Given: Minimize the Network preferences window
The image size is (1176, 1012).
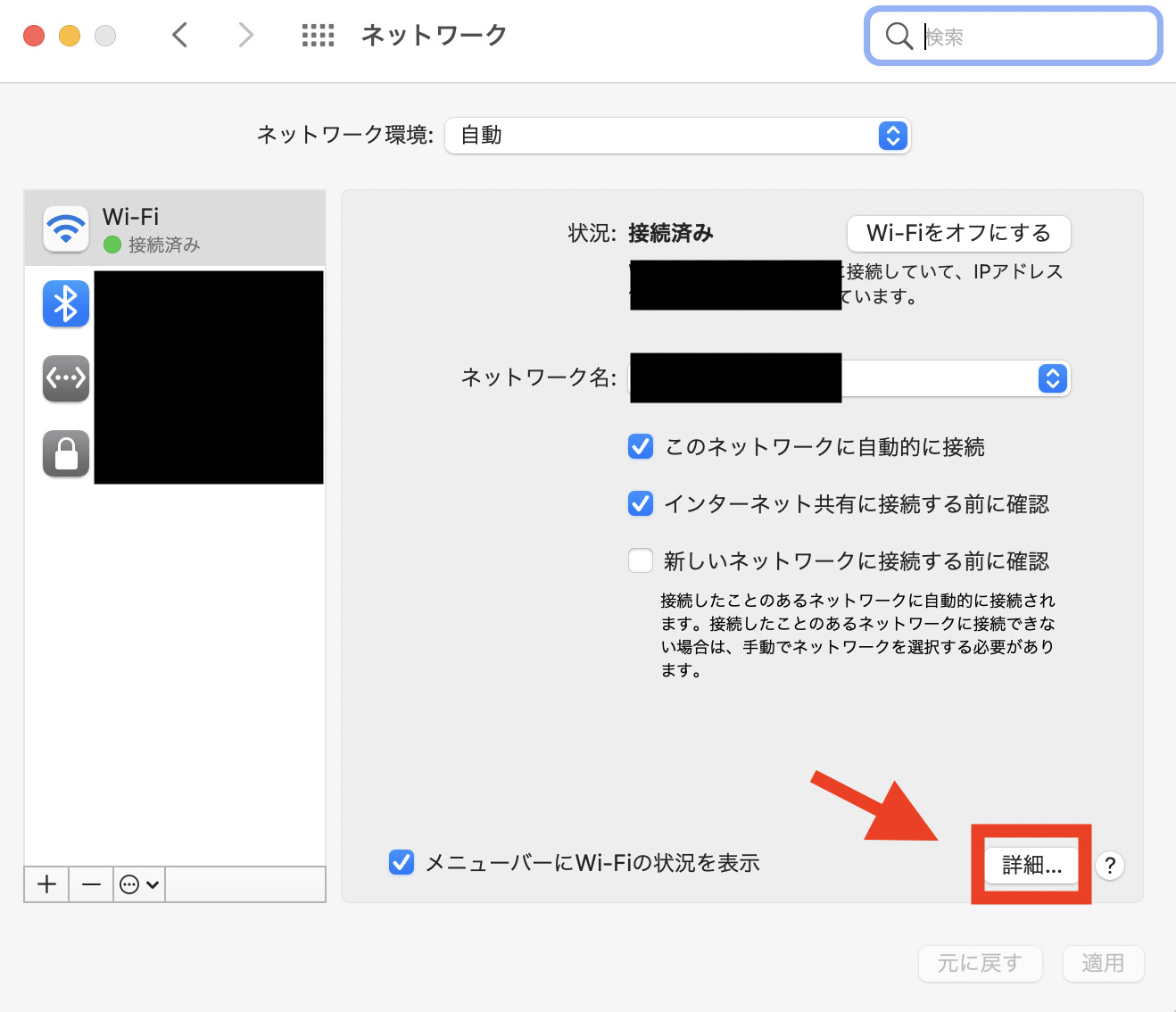Looking at the screenshot, I should 70,36.
